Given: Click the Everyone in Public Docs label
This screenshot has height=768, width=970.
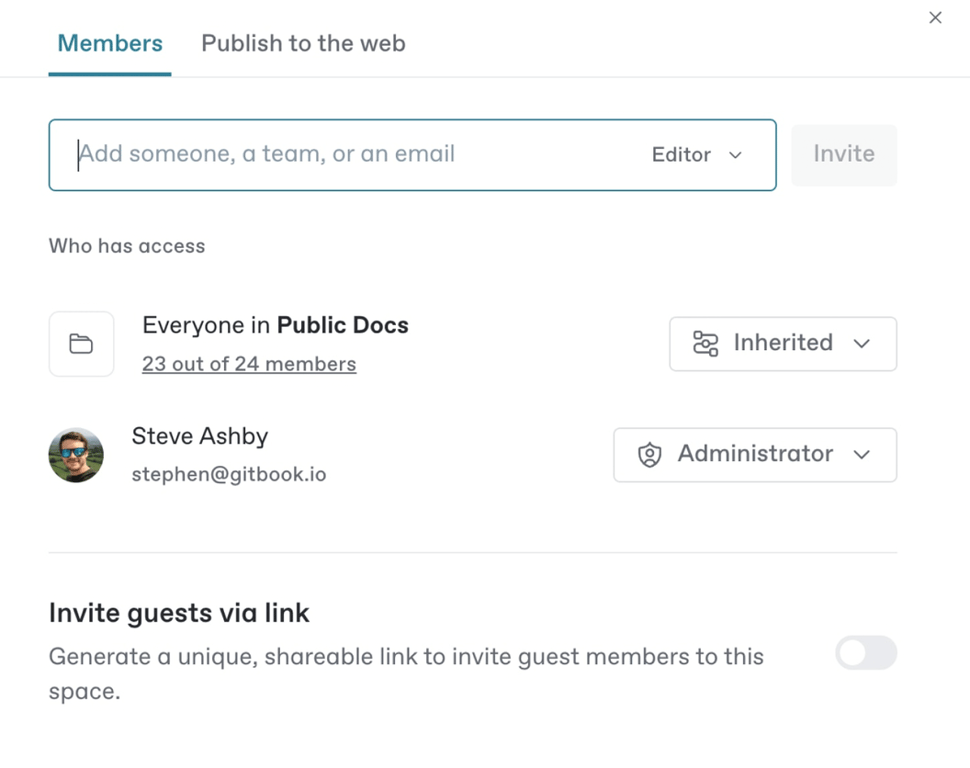Looking at the screenshot, I should coord(275,326).
